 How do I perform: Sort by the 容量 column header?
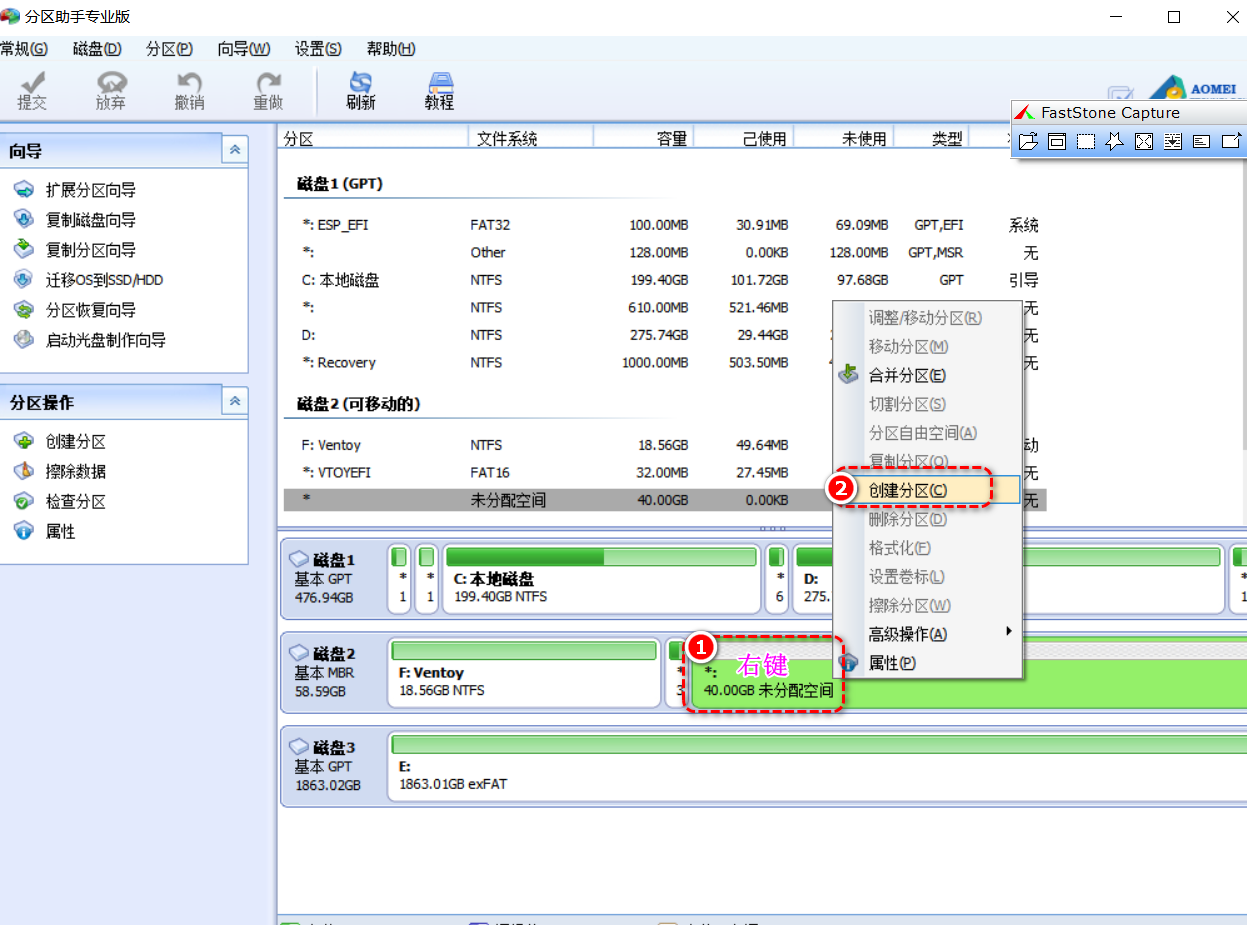coord(643,139)
